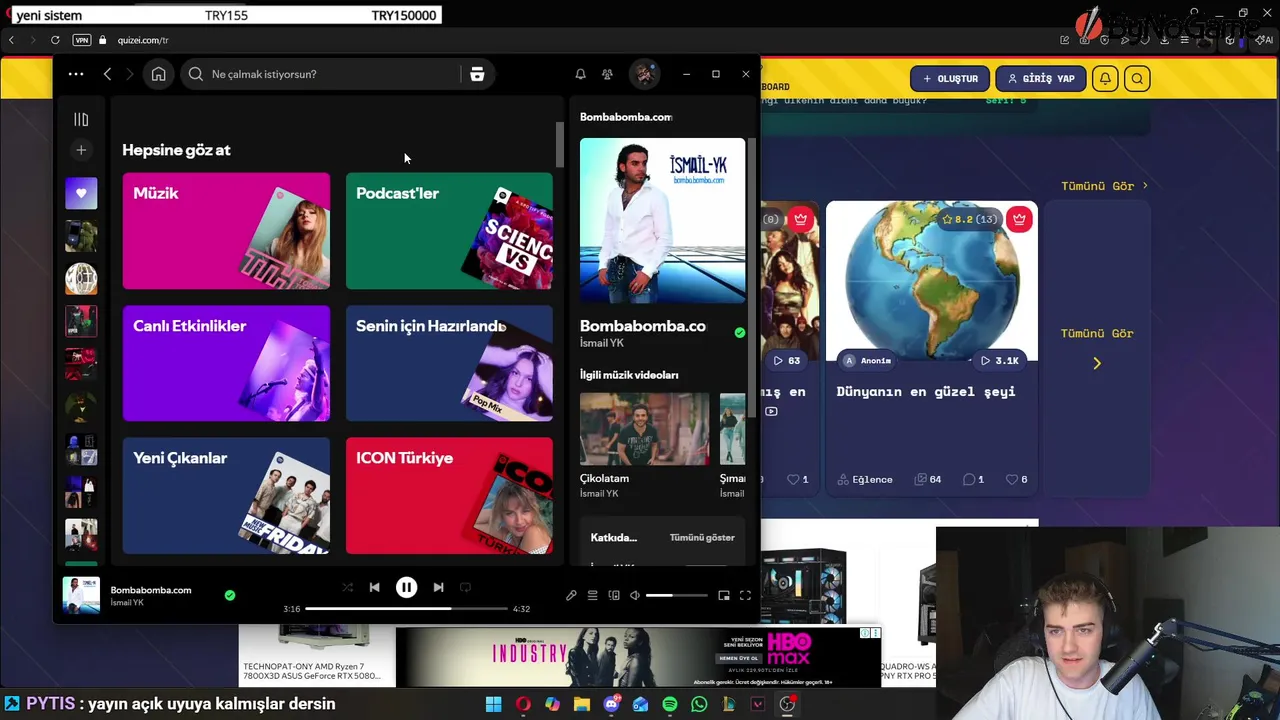Open Spotify notifications bell
1280x720 pixels.
click(580, 74)
